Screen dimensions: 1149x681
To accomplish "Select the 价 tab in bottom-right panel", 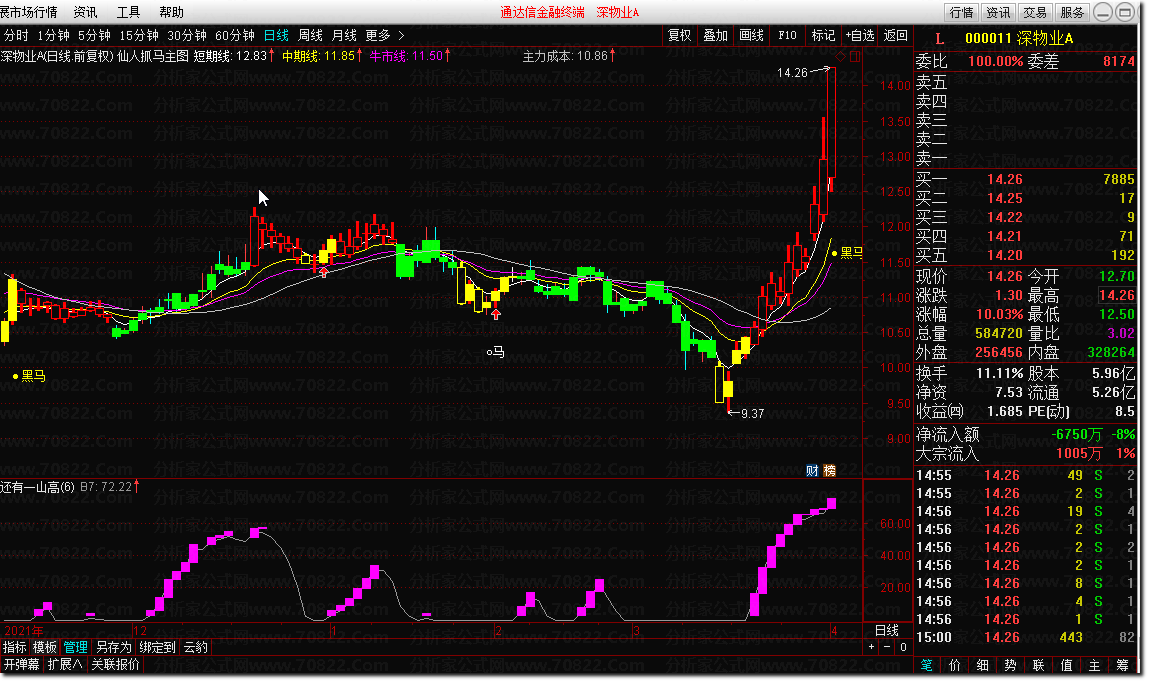I will pyautogui.click(x=955, y=666).
